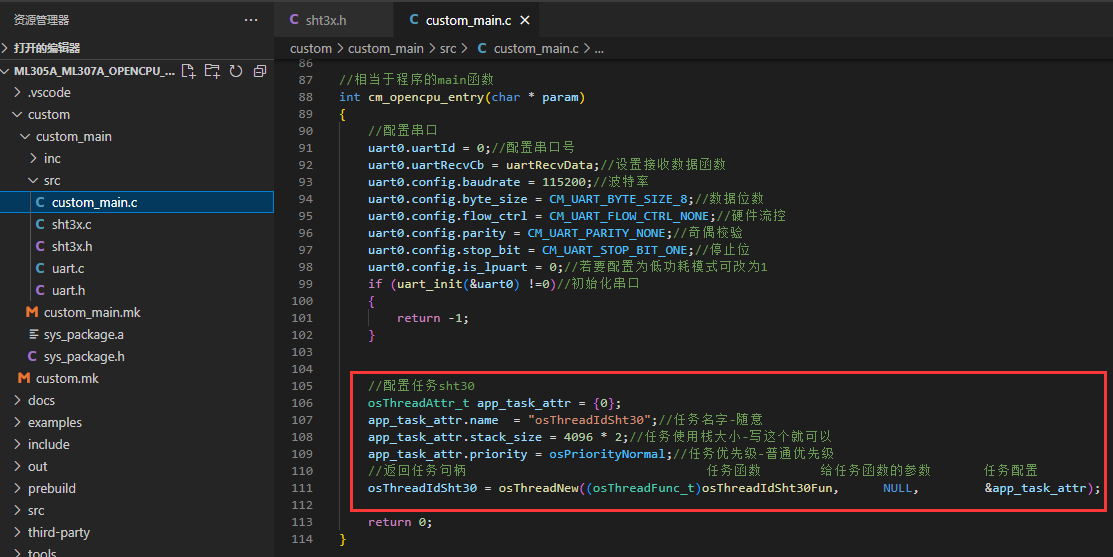Click the custom breadcrumb segment
Image resolution: width=1113 pixels, height=557 pixels.
(x=310, y=48)
